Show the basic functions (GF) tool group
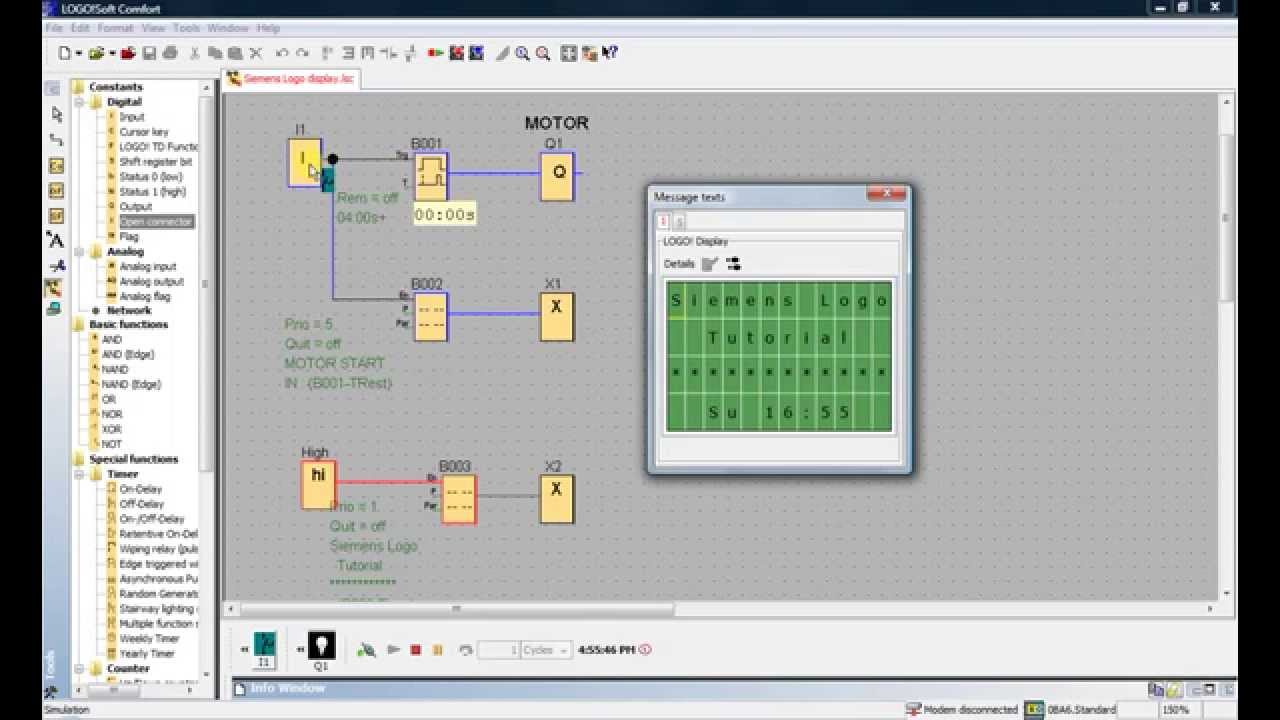 56,190
